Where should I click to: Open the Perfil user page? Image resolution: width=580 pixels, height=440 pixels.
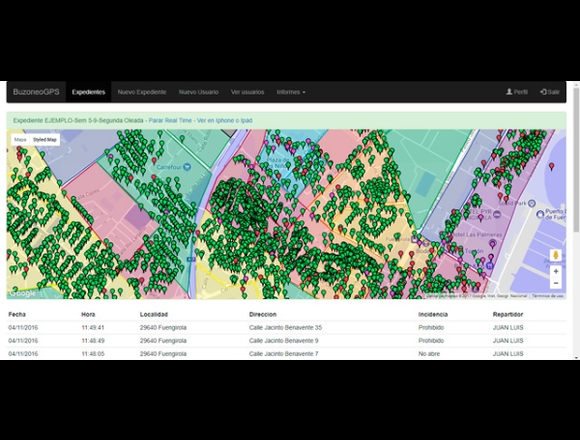pos(517,92)
